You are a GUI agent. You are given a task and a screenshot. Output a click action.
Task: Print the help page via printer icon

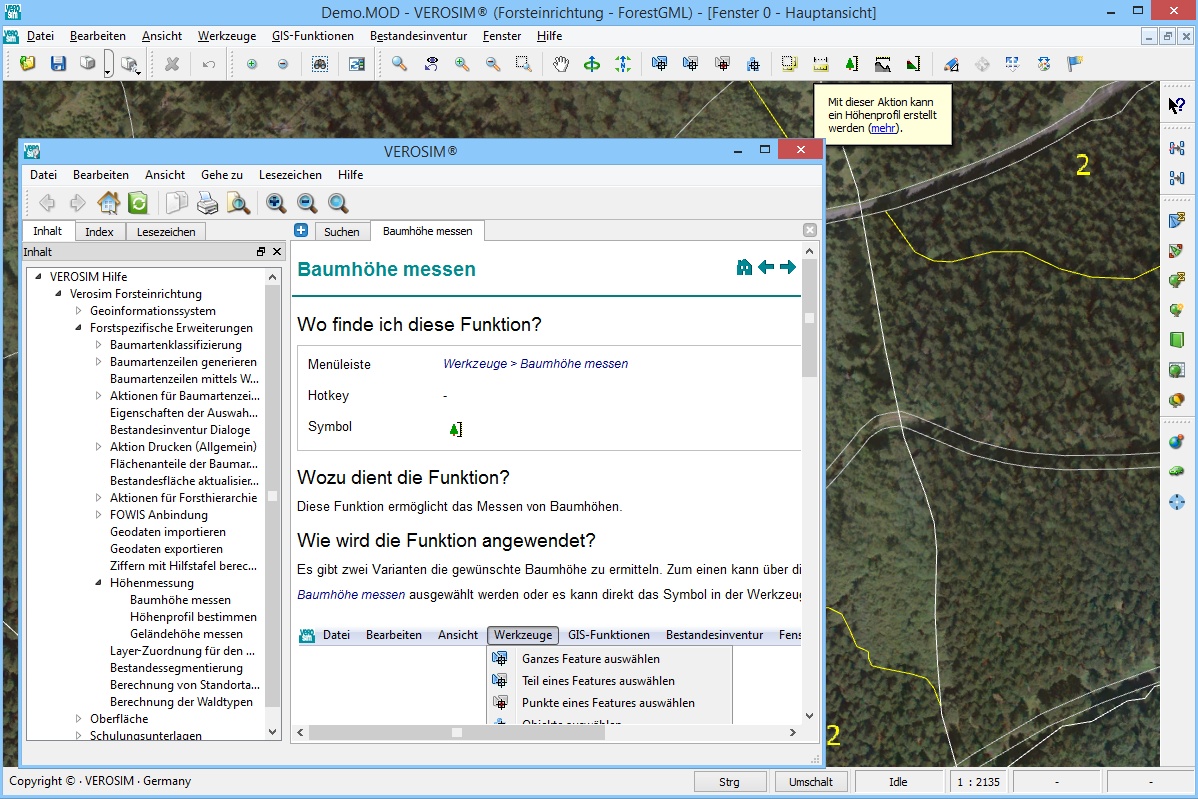[x=208, y=202]
